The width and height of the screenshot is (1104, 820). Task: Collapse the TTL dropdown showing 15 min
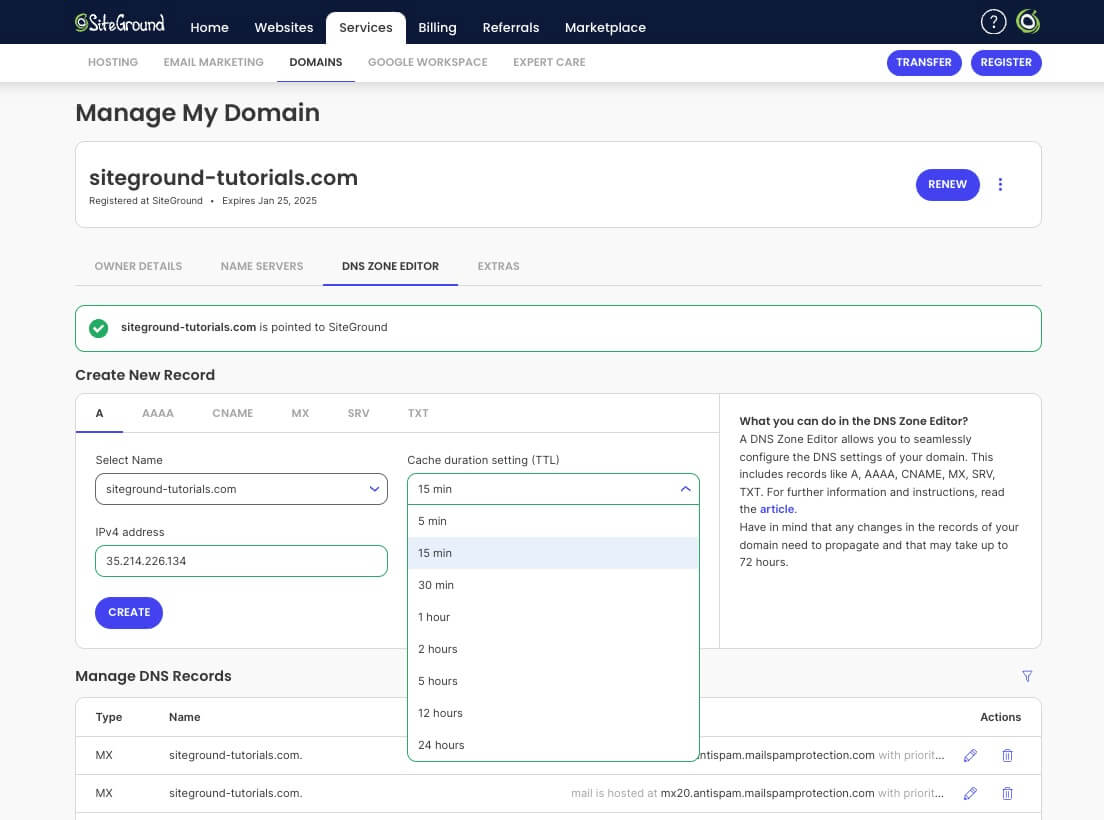tap(553, 489)
